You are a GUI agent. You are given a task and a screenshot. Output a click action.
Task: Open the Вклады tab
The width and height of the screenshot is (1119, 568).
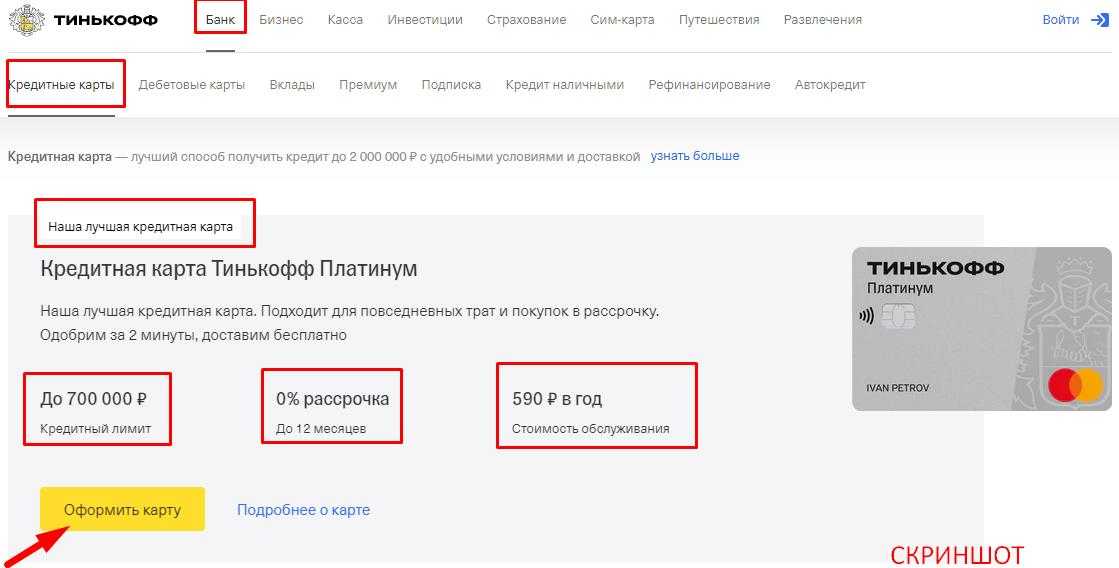[x=292, y=85]
